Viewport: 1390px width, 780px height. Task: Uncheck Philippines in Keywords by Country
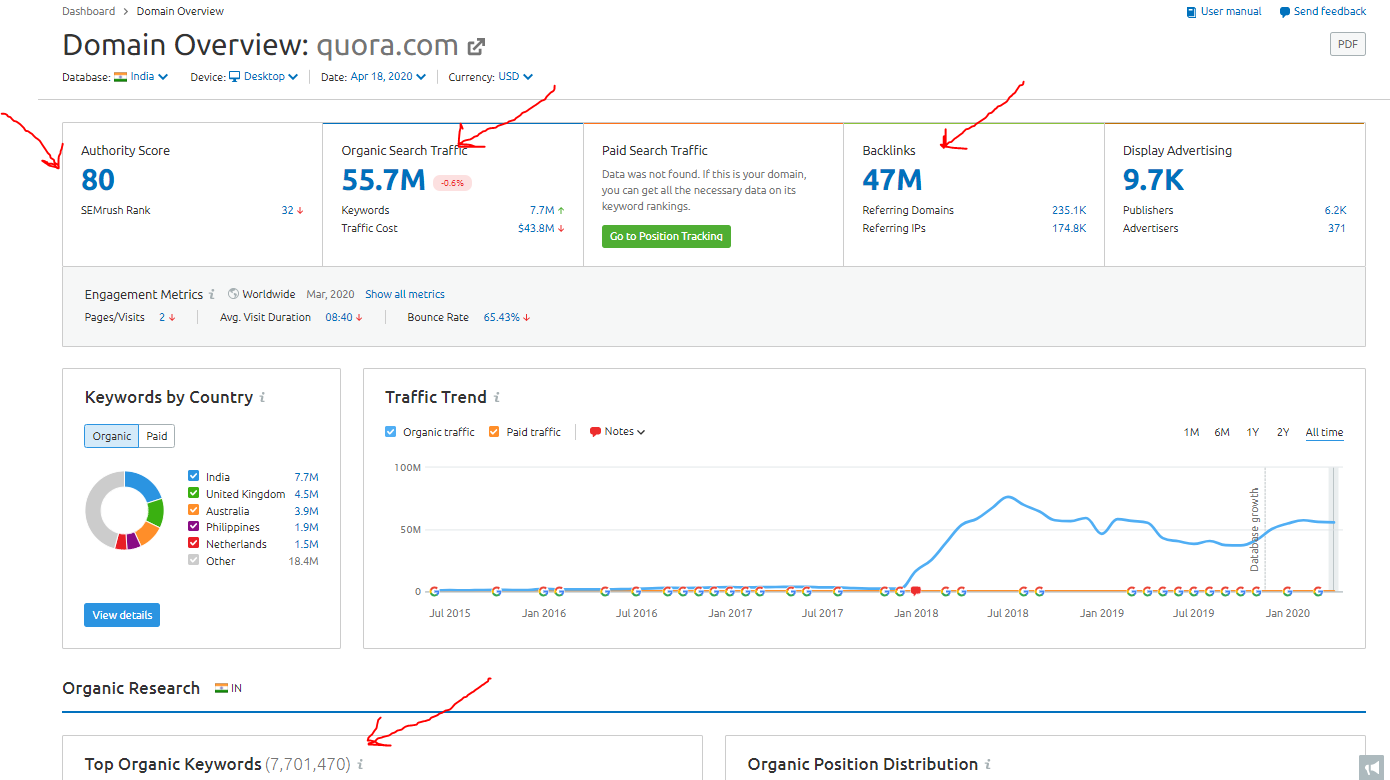pos(194,527)
